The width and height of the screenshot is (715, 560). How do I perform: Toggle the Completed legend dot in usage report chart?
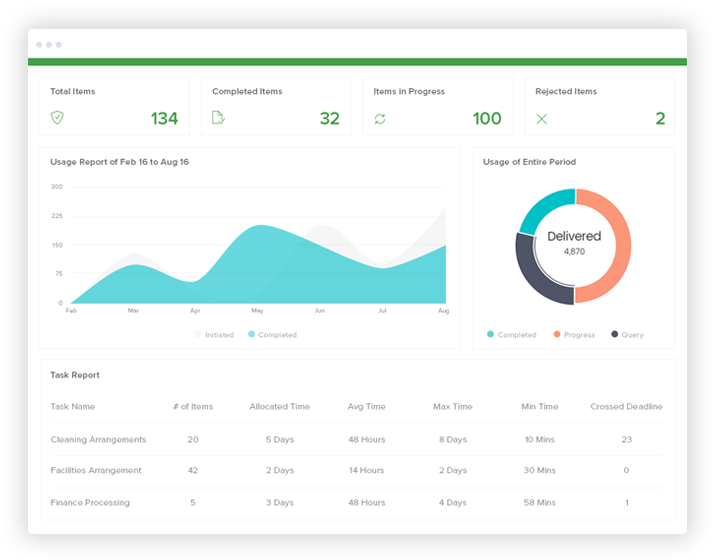(x=251, y=334)
